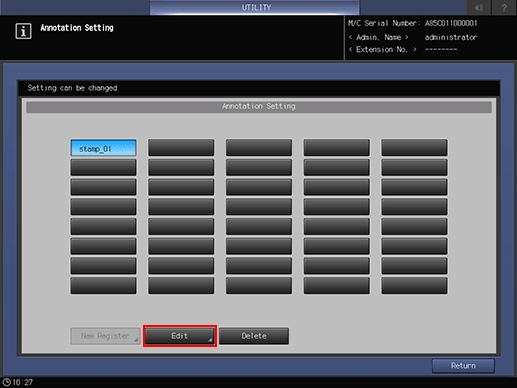
Task: Click the clock icon in status bar
Action: click(6, 382)
